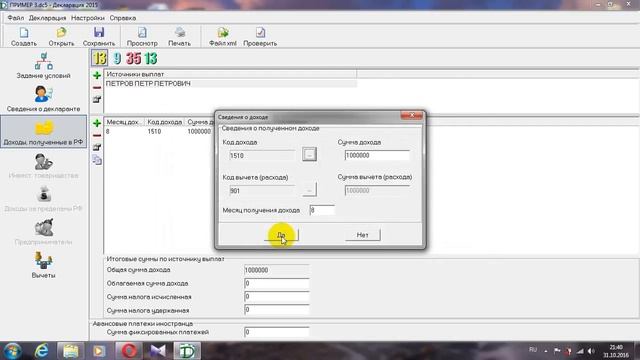Click the Месяц получения дохода field

point(322,210)
